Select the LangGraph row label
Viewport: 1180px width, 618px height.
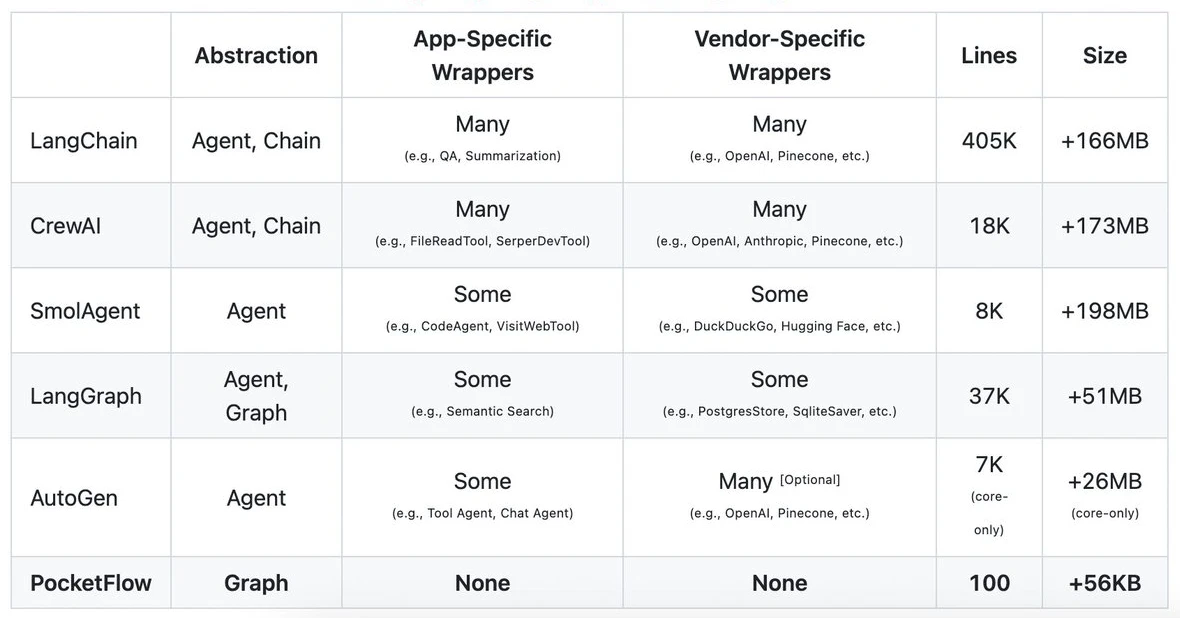point(86,396)
